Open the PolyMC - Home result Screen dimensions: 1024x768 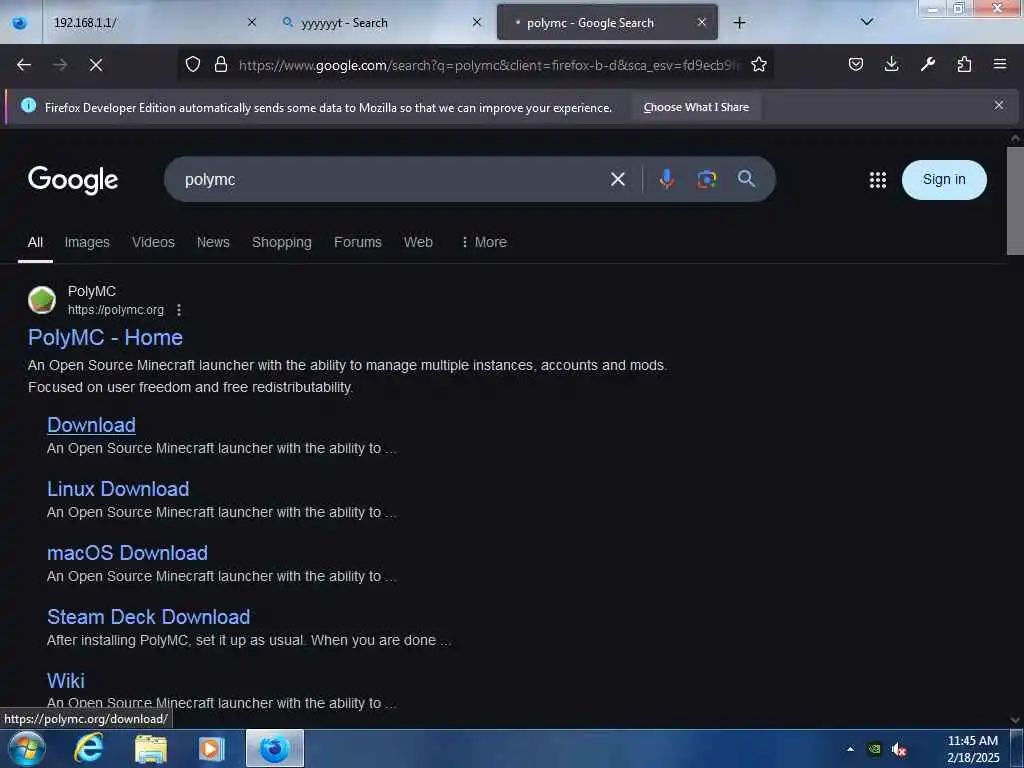click(x=105, y=338)
